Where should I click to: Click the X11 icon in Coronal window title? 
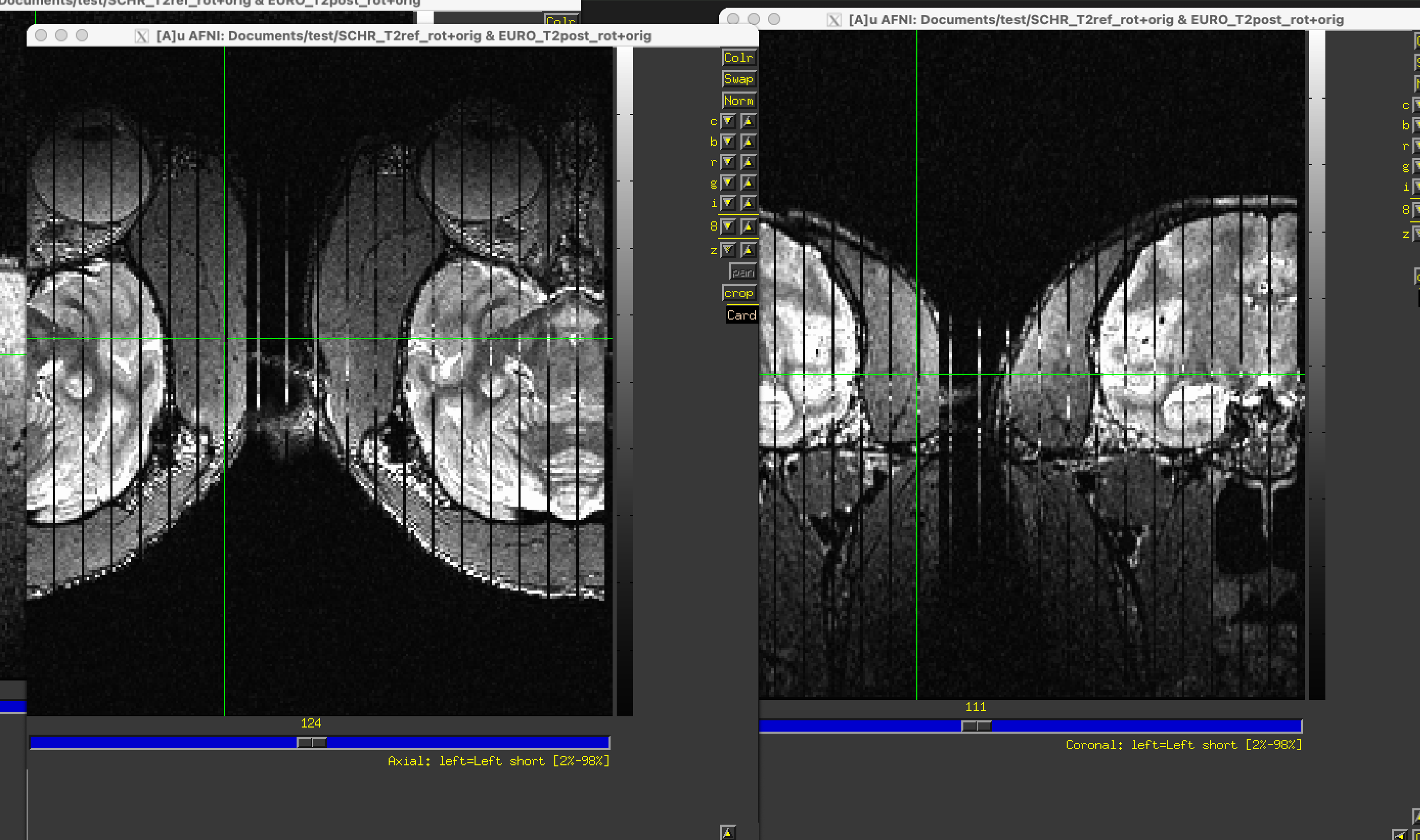833,20
